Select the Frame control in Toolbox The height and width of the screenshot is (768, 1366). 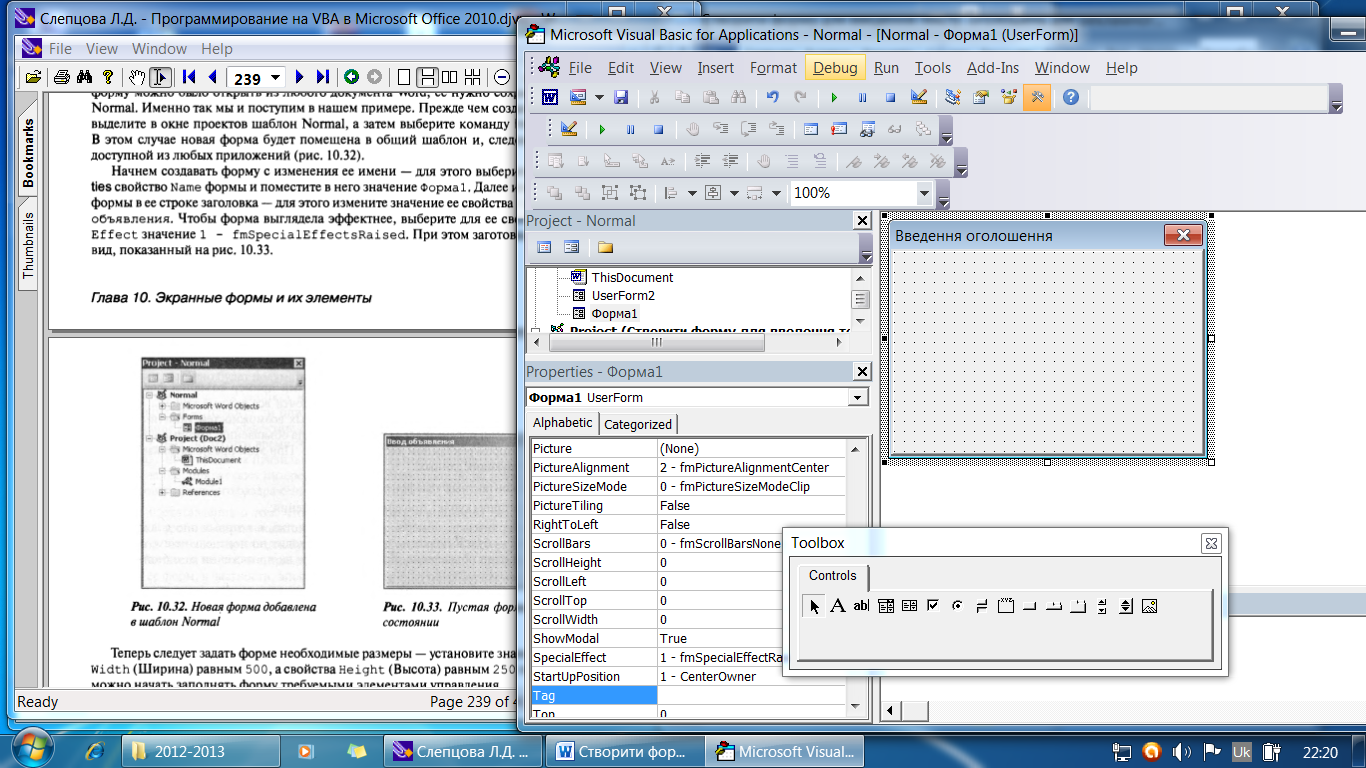[1006, 605]
